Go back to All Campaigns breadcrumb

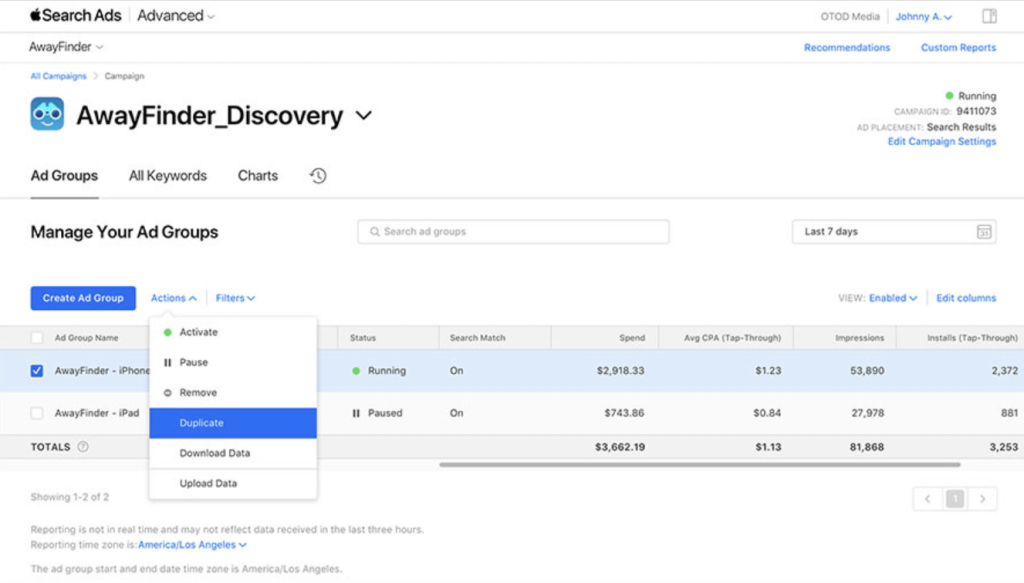click(58, 76)
